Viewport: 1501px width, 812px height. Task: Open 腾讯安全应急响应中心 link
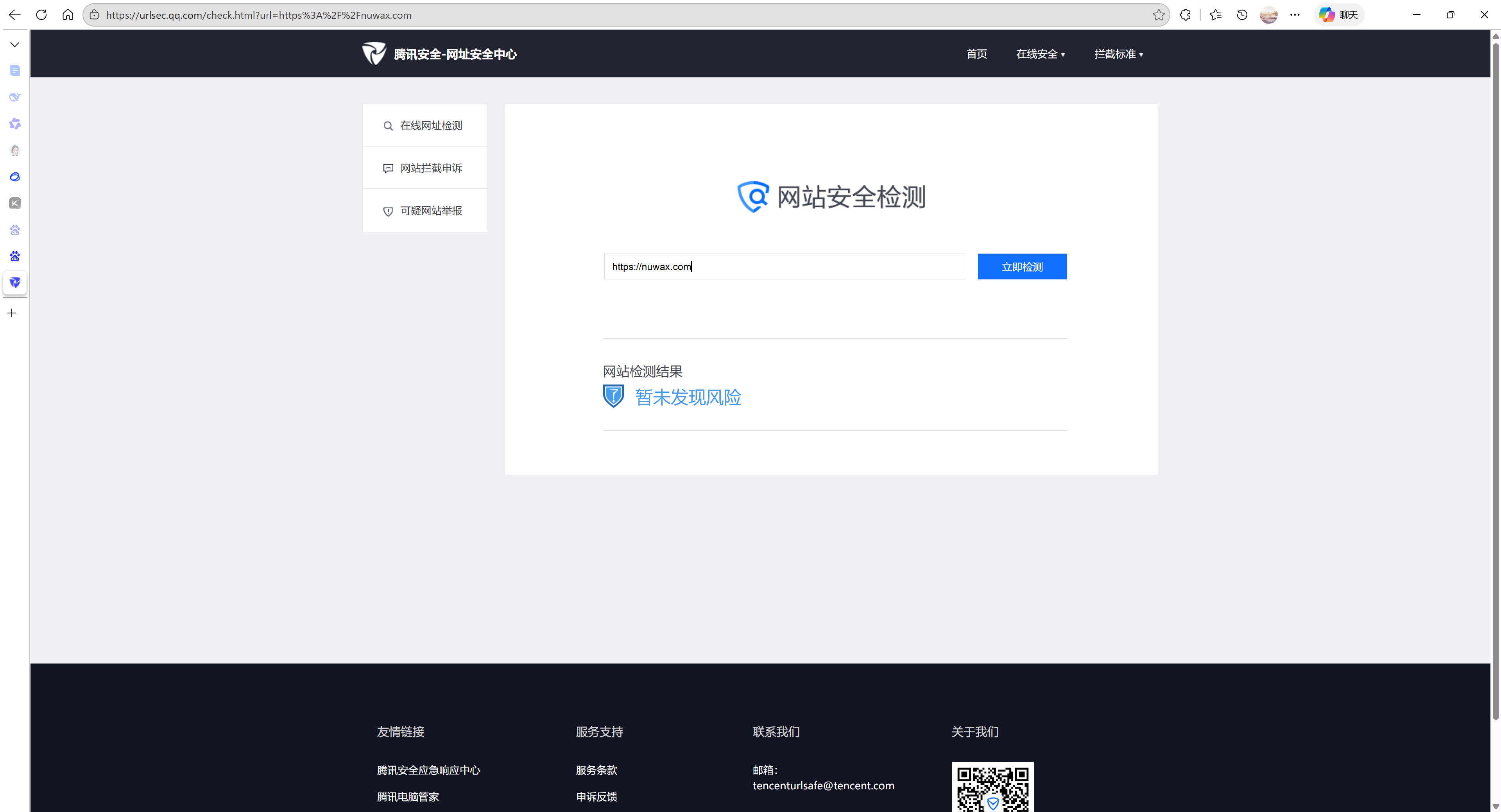click(428, 770)
